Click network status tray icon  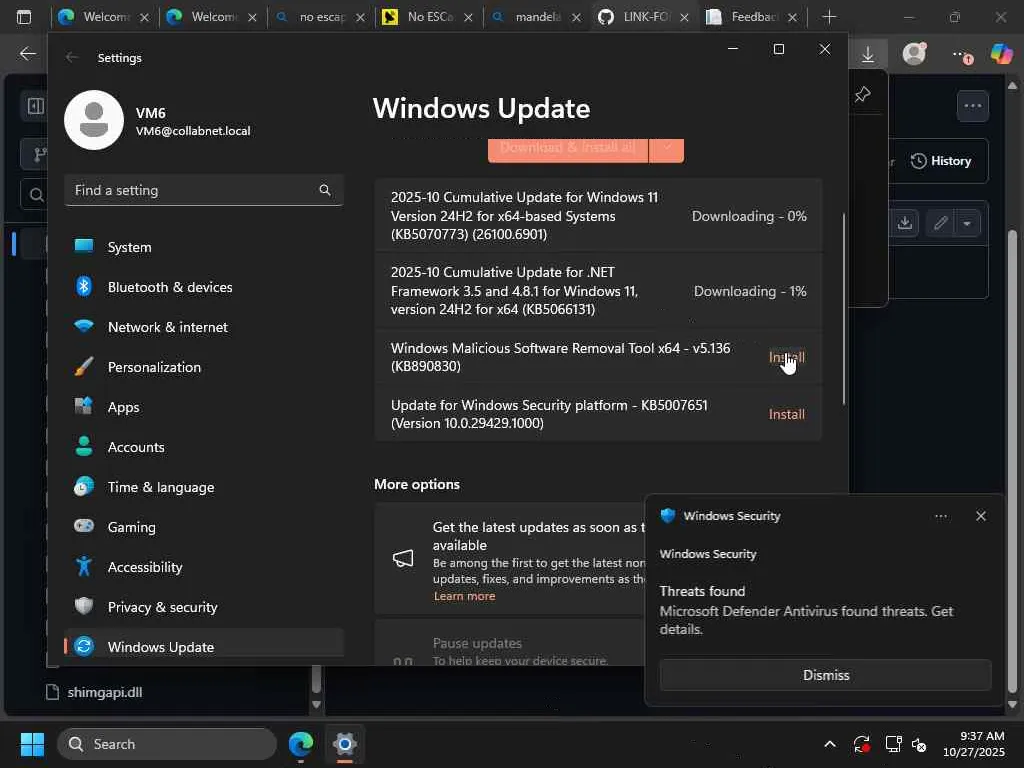pos(893,744)
